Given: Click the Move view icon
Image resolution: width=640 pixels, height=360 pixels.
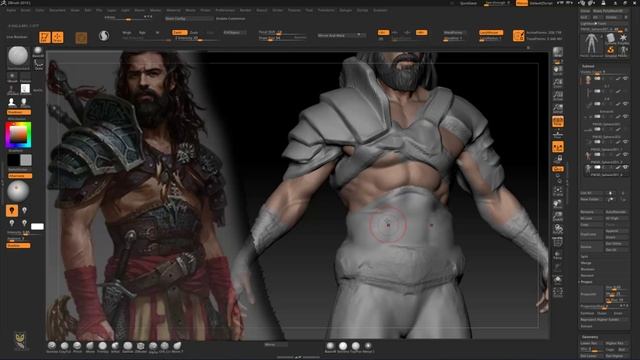Looking at the screenshot, I should pyautogui.click(x=558, y=204).
